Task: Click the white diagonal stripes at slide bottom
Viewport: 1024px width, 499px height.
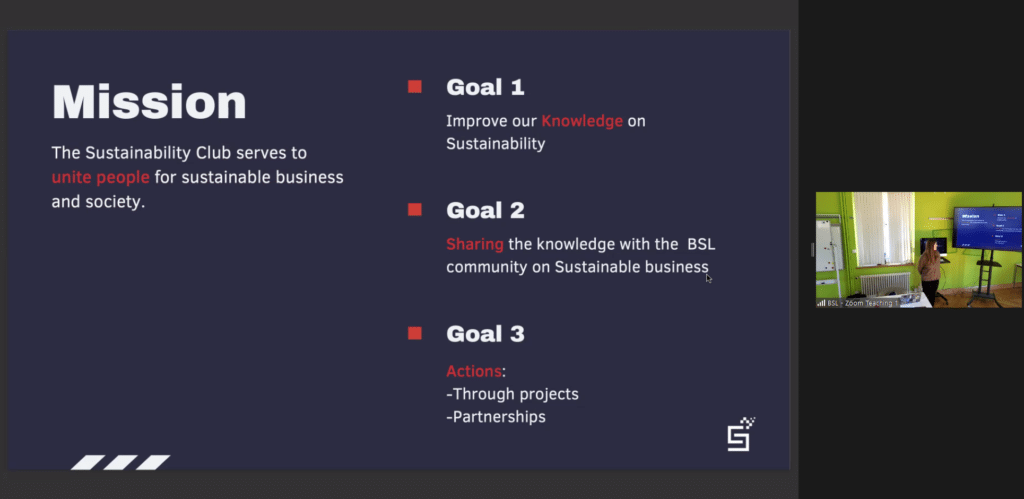Action: 120,462
